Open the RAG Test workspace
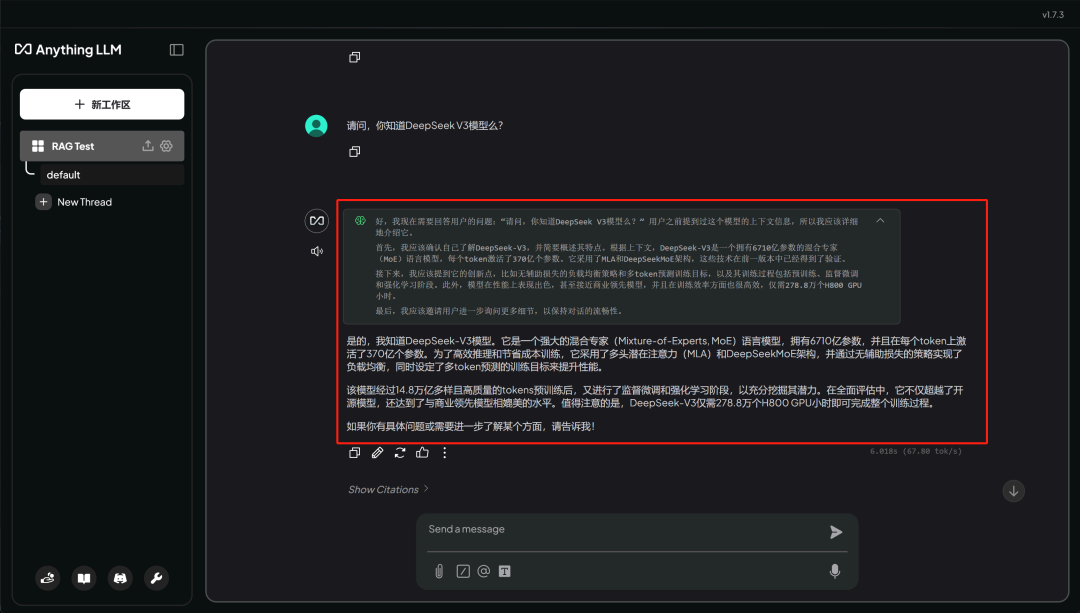Screen dimensions: 1080x613 point(102,146)
